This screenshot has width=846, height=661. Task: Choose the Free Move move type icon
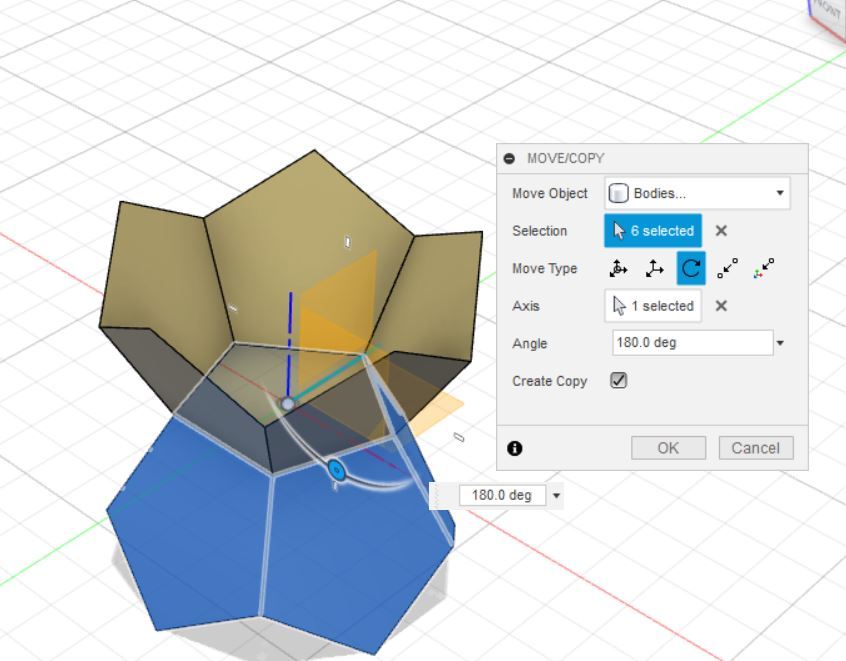click(x=618, y=268)
